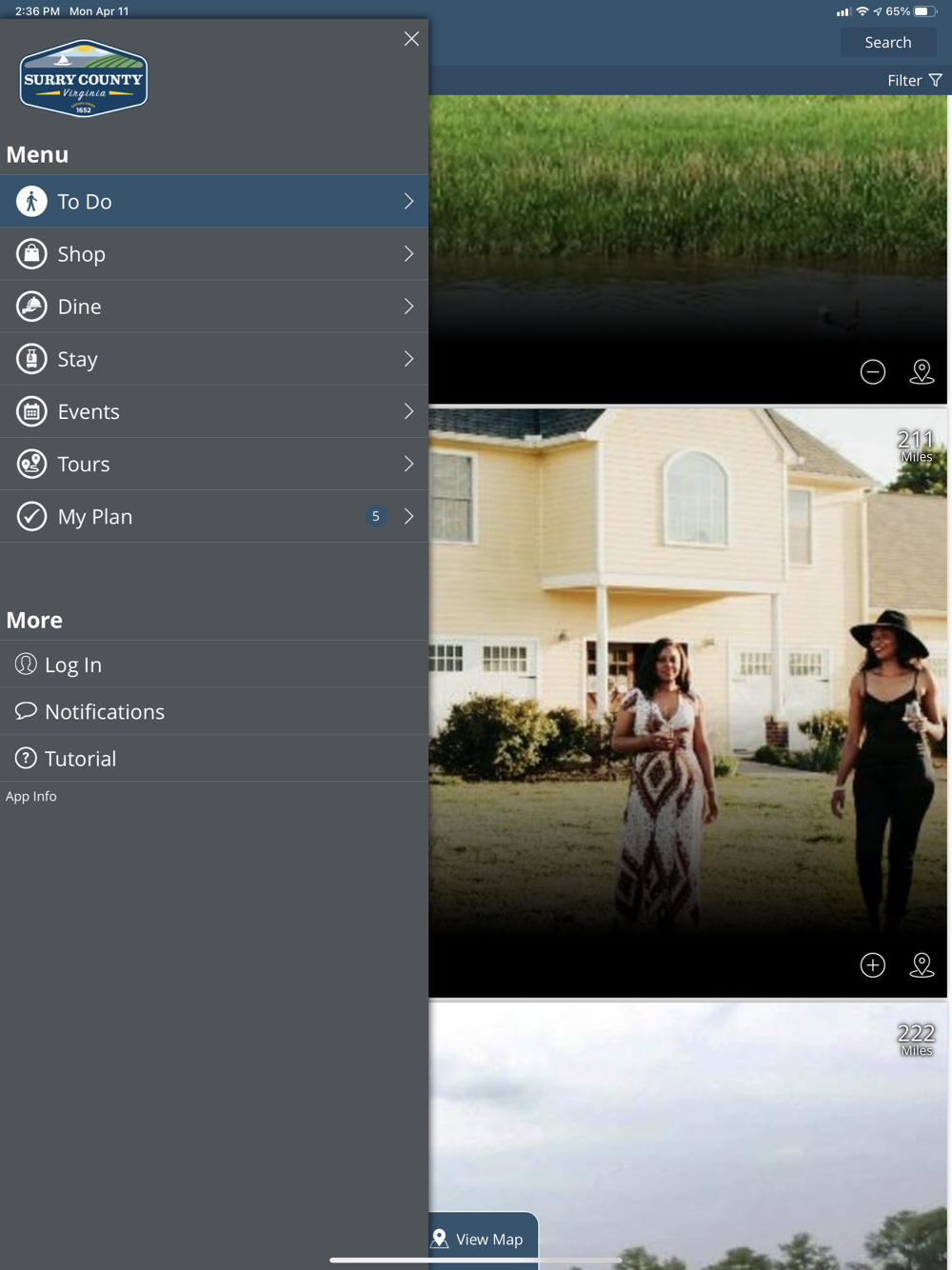Remove the cornfield listing using minus icon
Image resolution: width=952 pixels, height=1270 pixels.
click(873, 371)
